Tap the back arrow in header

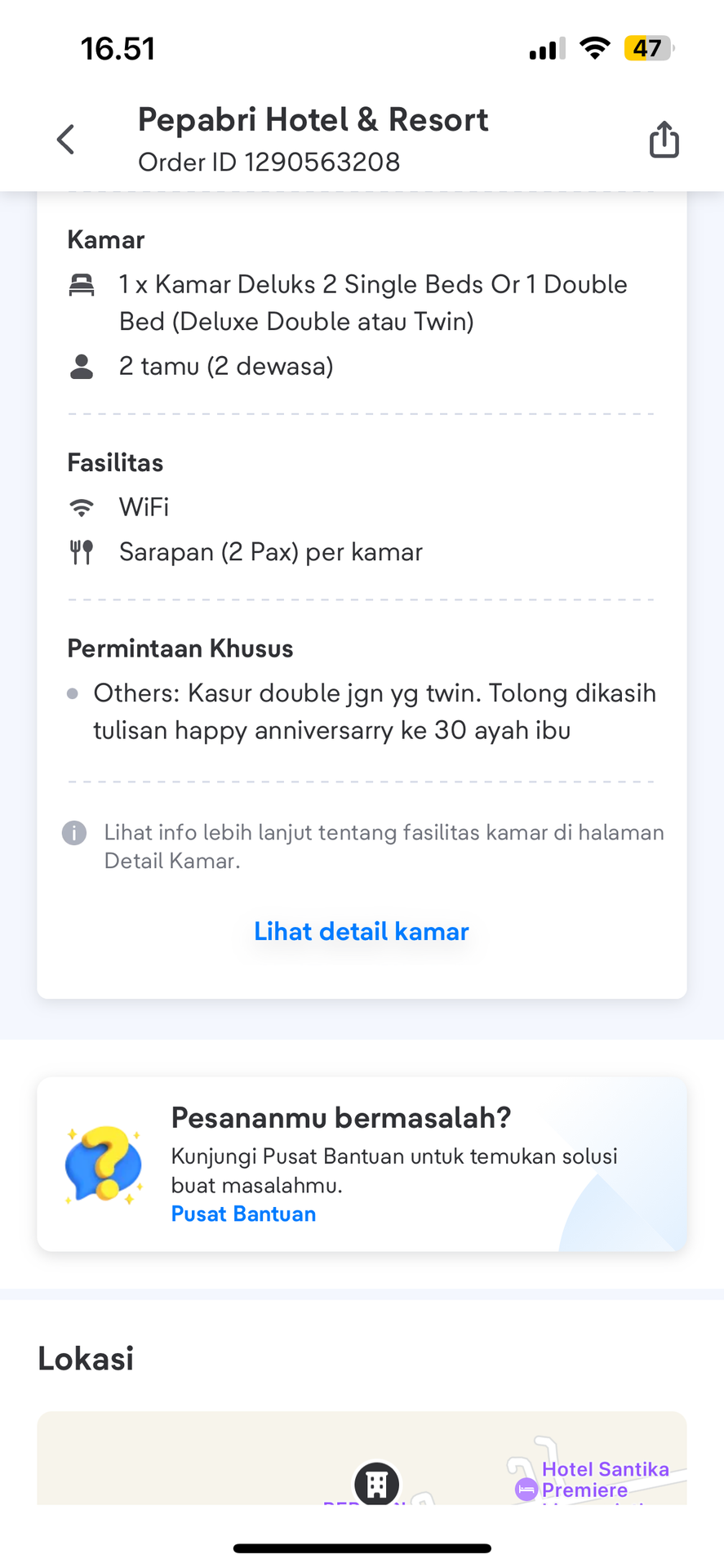click(65, 140)
